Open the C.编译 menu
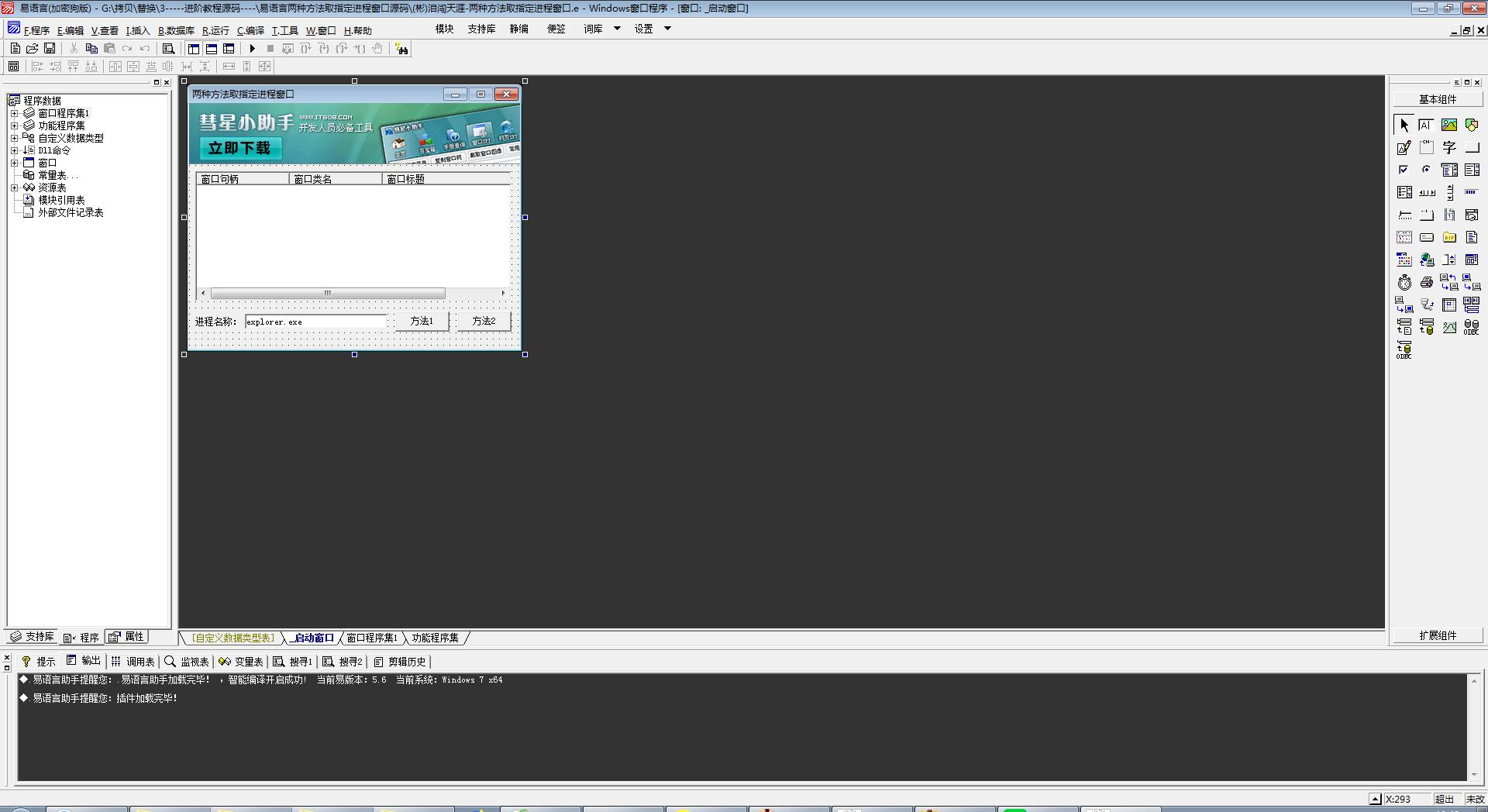This screenshot has height=812, width=1488. tap(250, 30)
